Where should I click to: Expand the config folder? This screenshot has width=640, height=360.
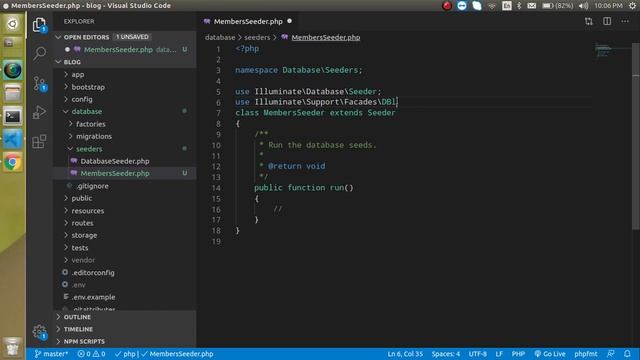82,99
